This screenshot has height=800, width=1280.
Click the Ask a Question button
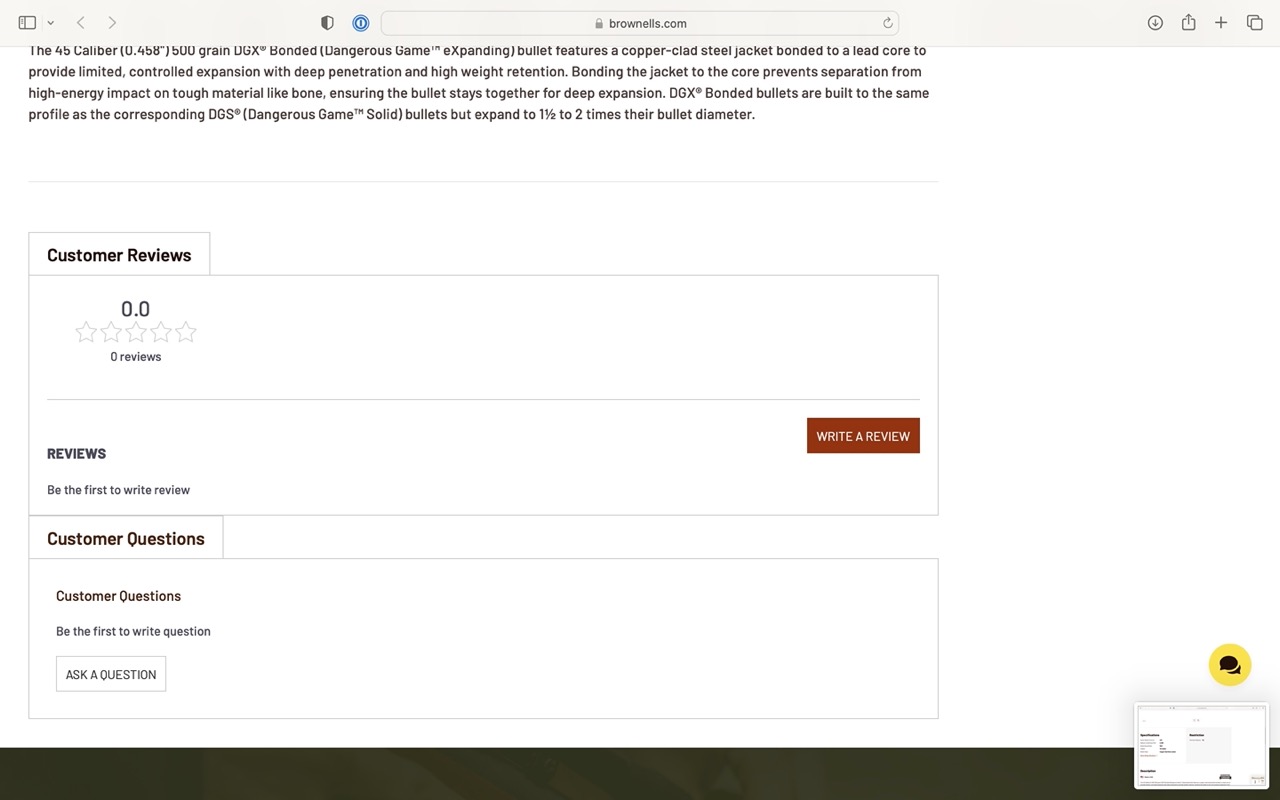coord(111,674)
